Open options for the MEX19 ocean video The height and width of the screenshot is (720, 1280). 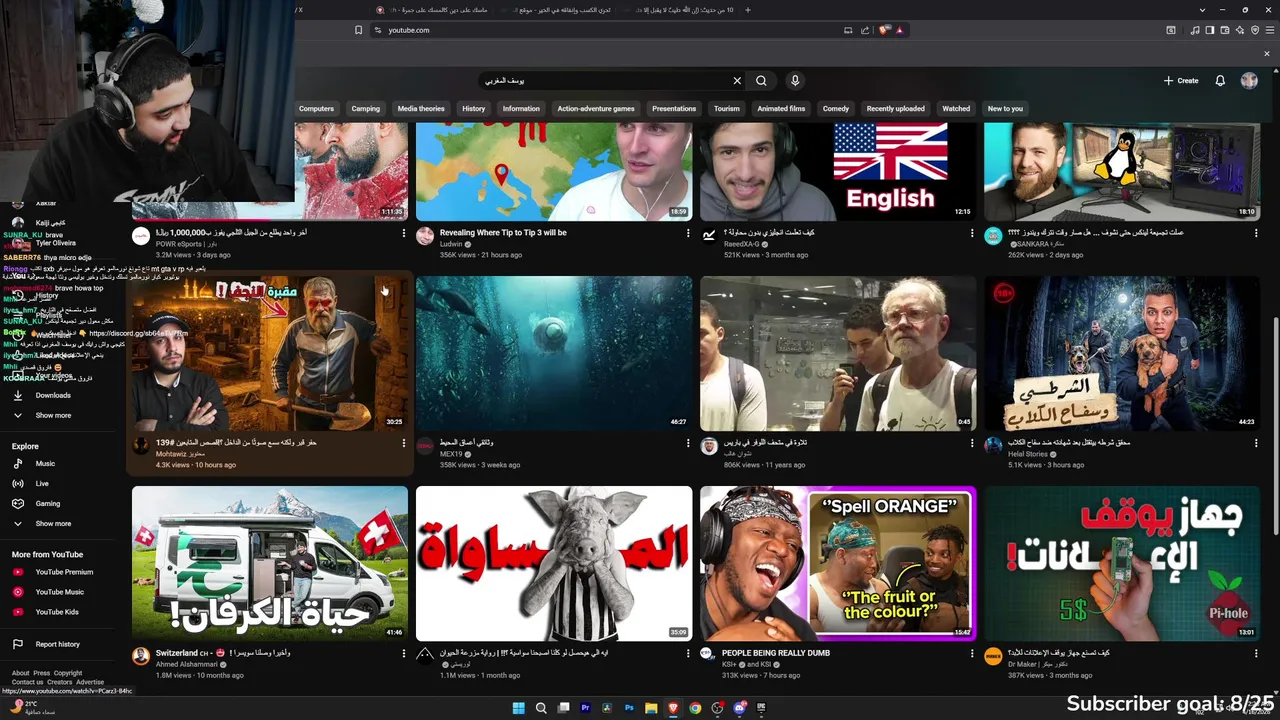pyautogui.click(x=688, y=443)
